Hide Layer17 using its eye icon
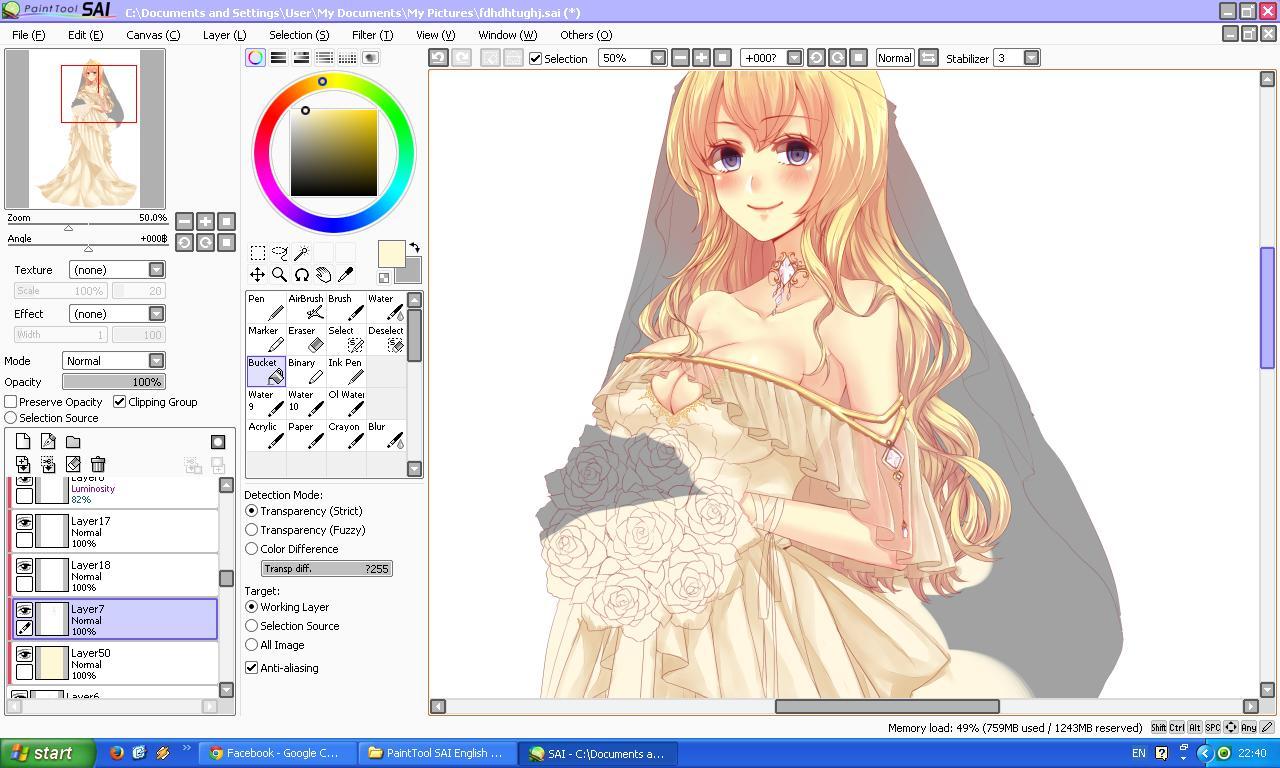This screenshot has height=768, width=1280. click(24, 522)
